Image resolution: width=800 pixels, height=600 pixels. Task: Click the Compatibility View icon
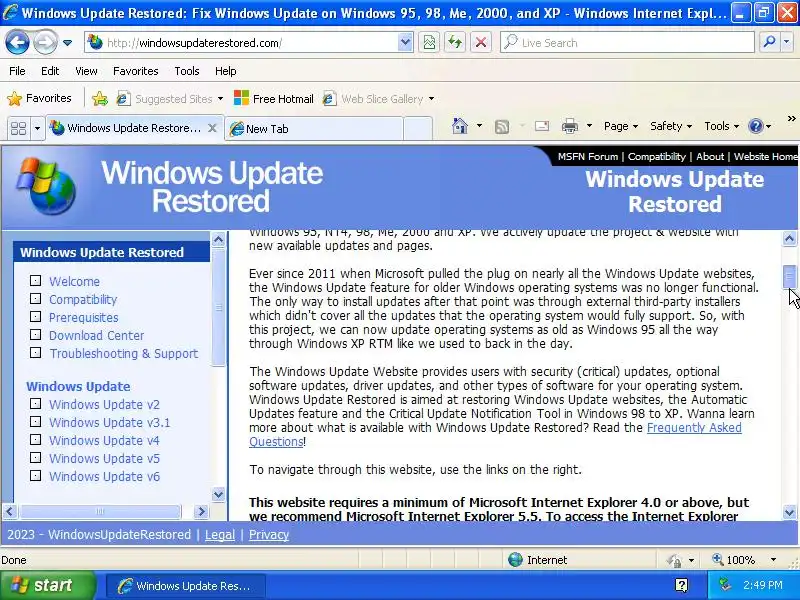pos(429,43)
